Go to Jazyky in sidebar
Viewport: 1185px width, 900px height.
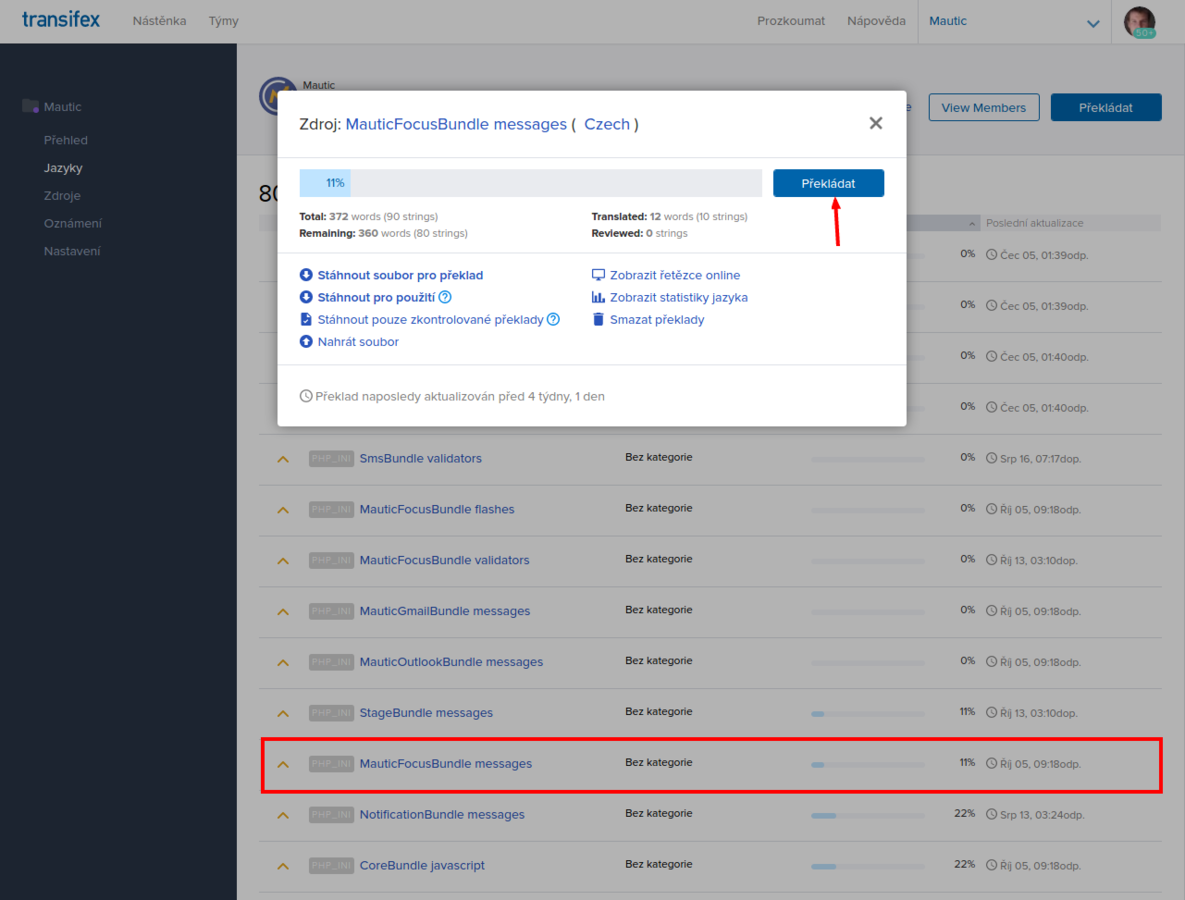[63, 168]
